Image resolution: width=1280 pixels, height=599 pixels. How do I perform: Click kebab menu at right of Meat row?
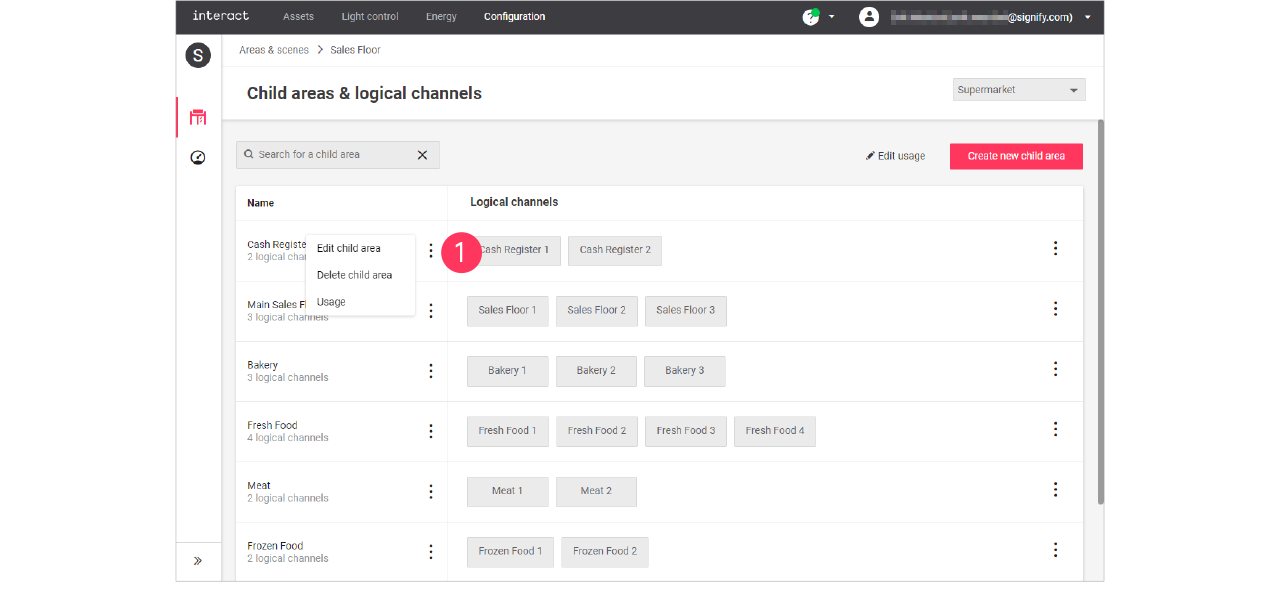click(1055, 490)
